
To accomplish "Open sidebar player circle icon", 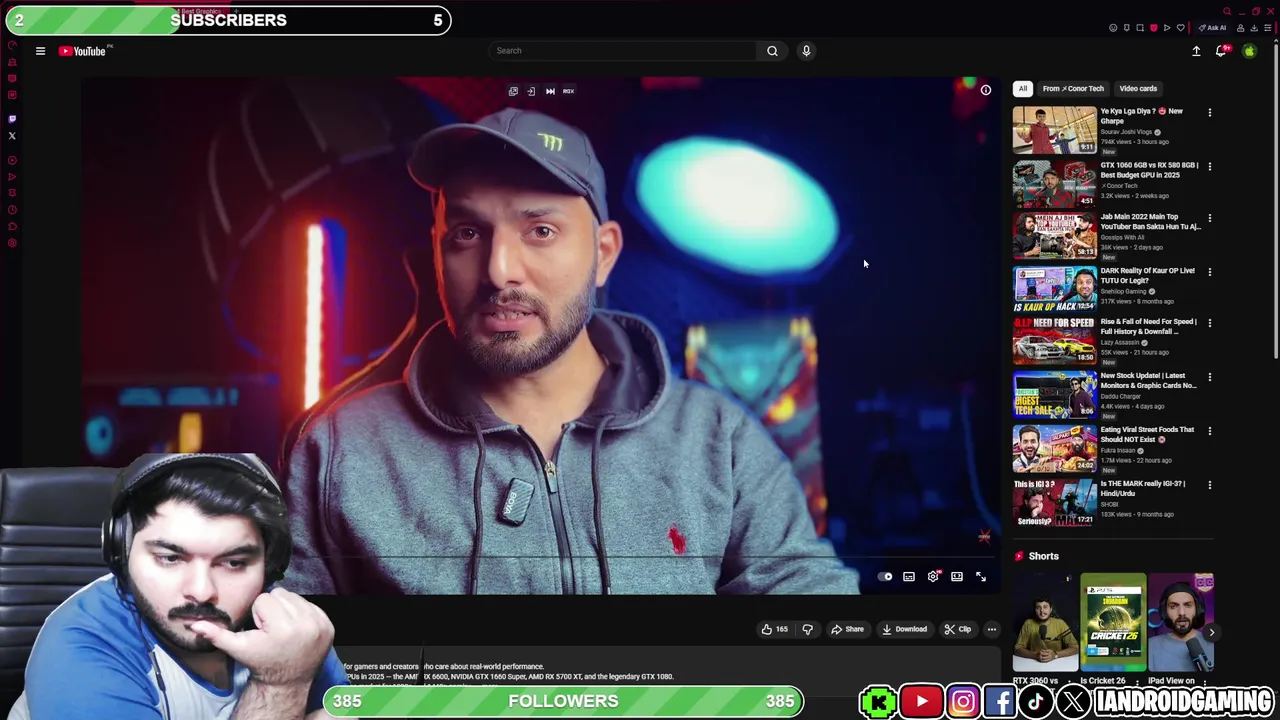I will tap(12, 160).
